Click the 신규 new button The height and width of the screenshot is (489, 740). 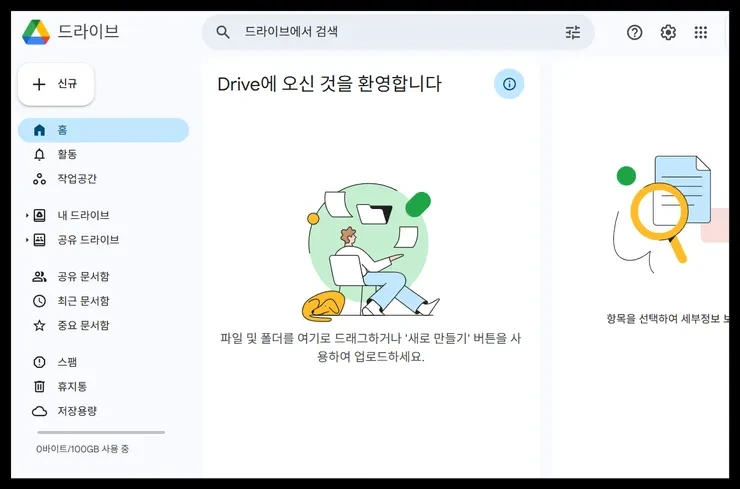(56, 84)
